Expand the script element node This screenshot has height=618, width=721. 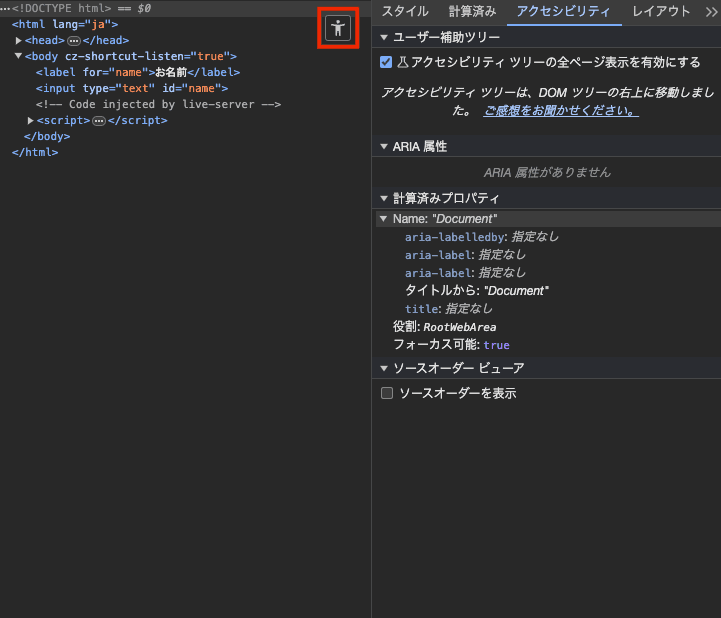coord(30,121)
